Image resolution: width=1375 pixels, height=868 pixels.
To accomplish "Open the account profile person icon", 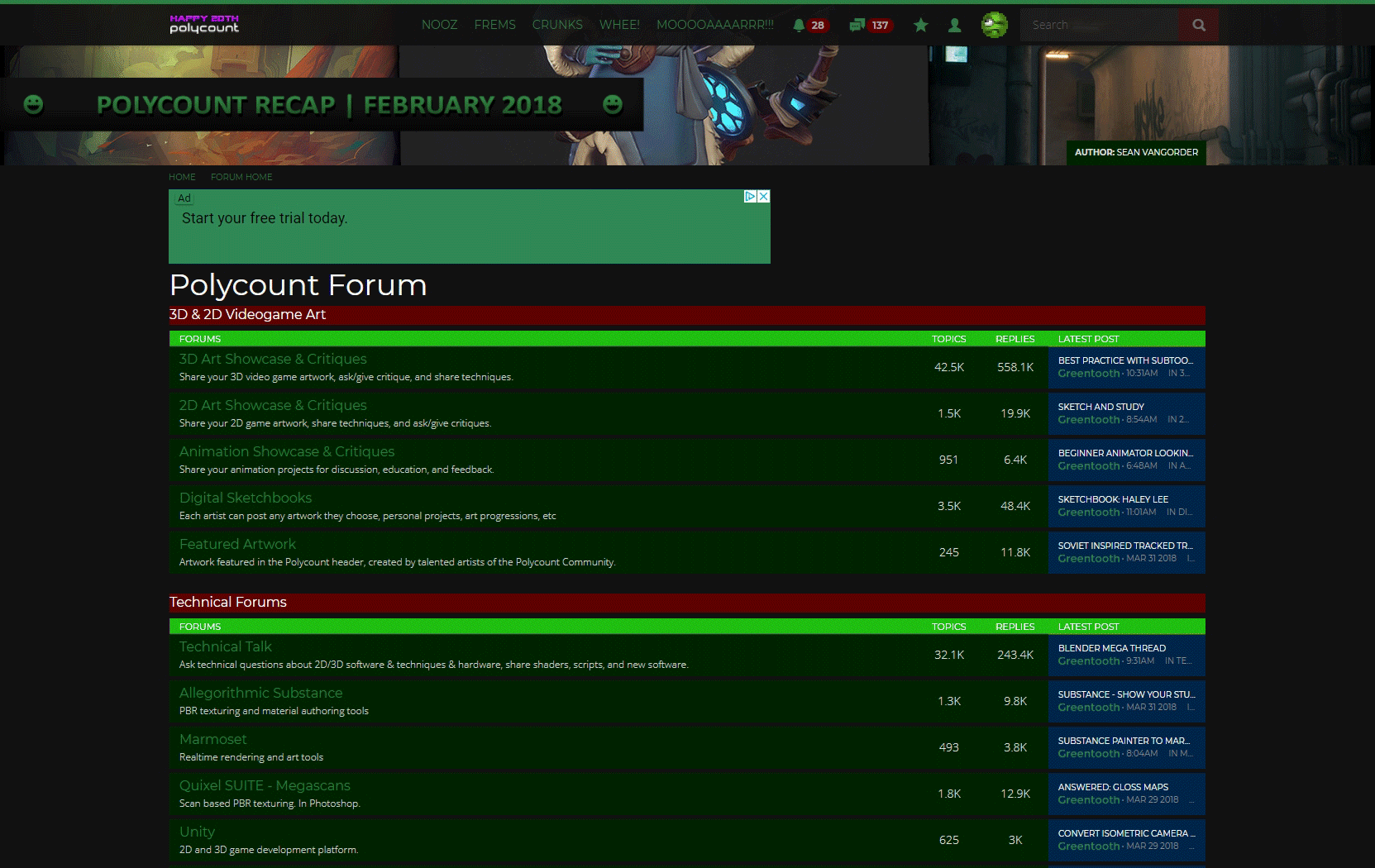I will (954, 25).
